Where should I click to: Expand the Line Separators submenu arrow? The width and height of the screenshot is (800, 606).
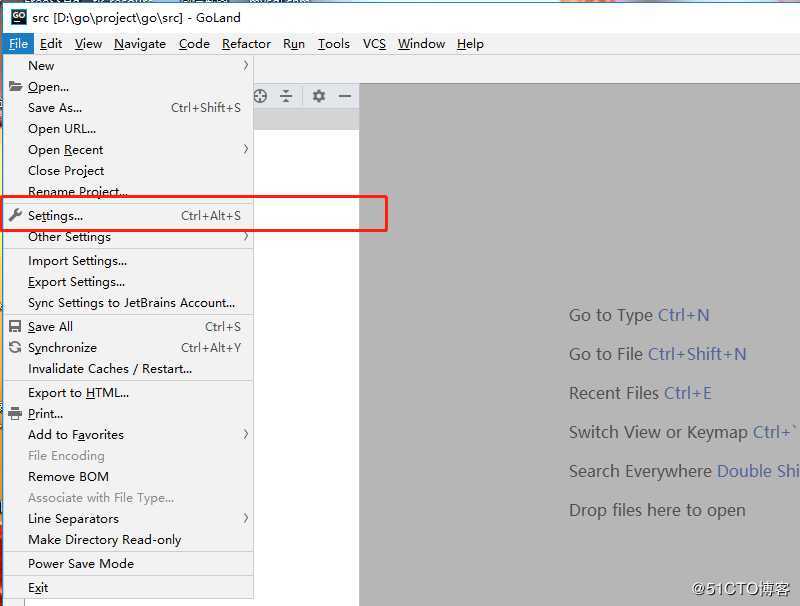click(246, 518)
